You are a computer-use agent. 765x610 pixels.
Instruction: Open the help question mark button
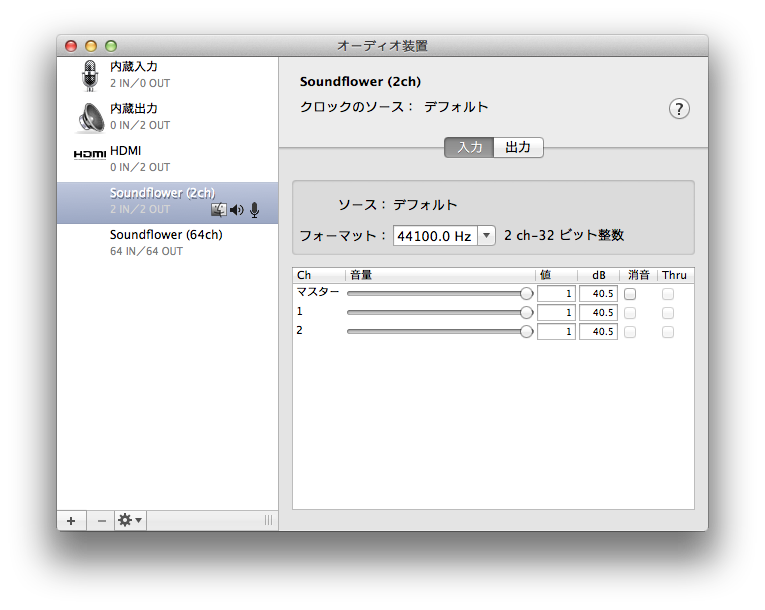679,109
